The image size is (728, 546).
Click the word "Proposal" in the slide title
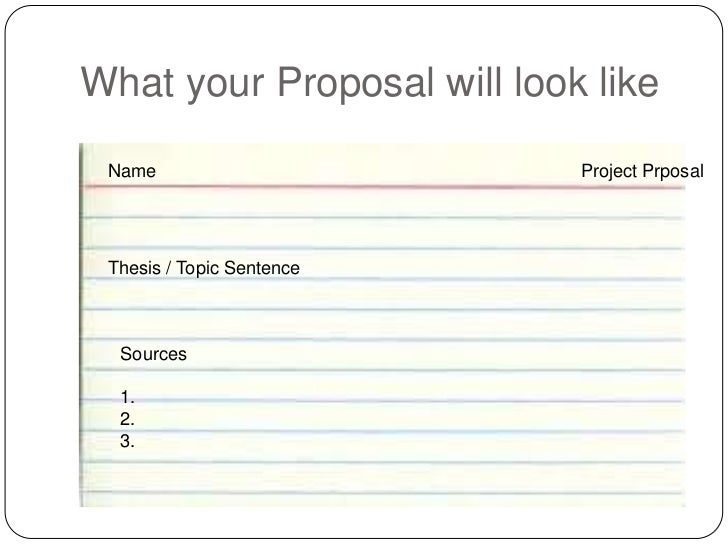[x=356, y=84]
